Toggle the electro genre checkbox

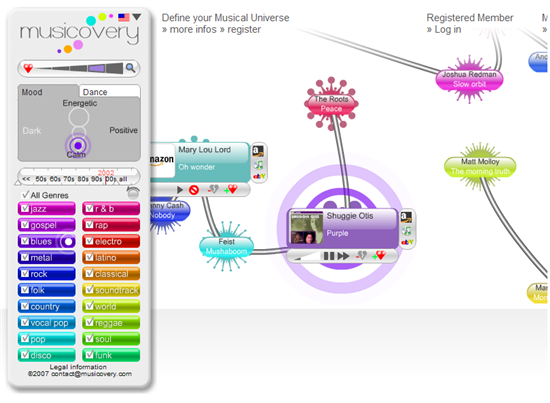[89, 241]
